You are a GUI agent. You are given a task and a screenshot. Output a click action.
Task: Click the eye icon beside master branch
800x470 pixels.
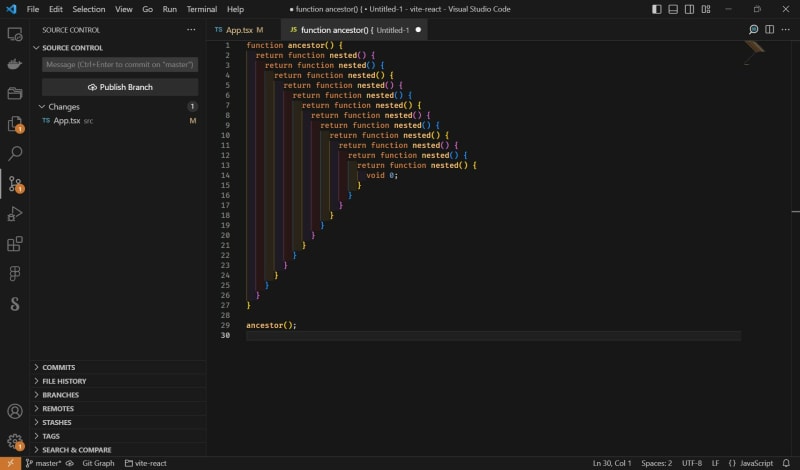click(x=70, y=463)
